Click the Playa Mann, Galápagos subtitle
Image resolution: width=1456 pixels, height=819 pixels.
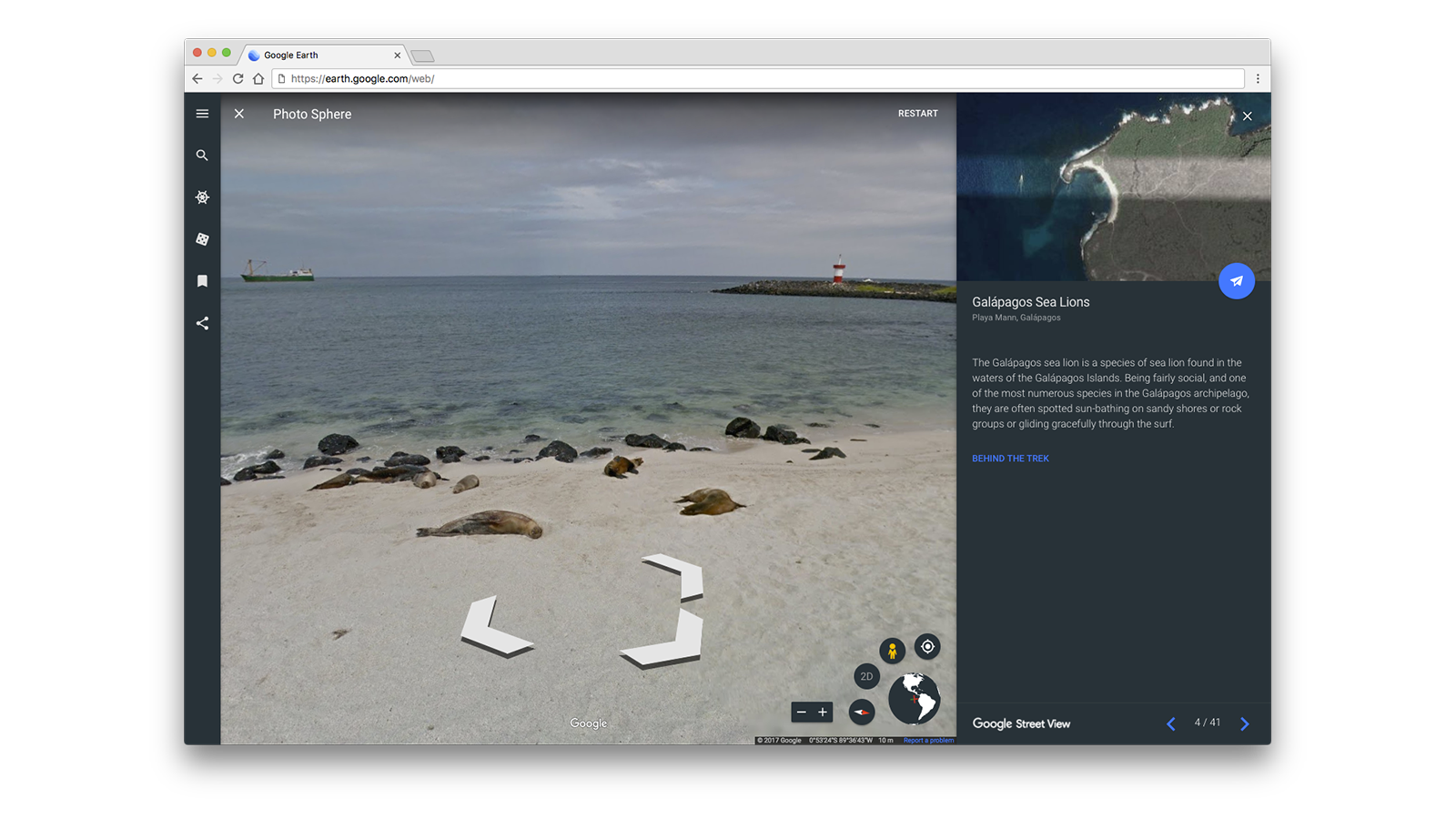pyautogui.click(x=1016, y=318)
